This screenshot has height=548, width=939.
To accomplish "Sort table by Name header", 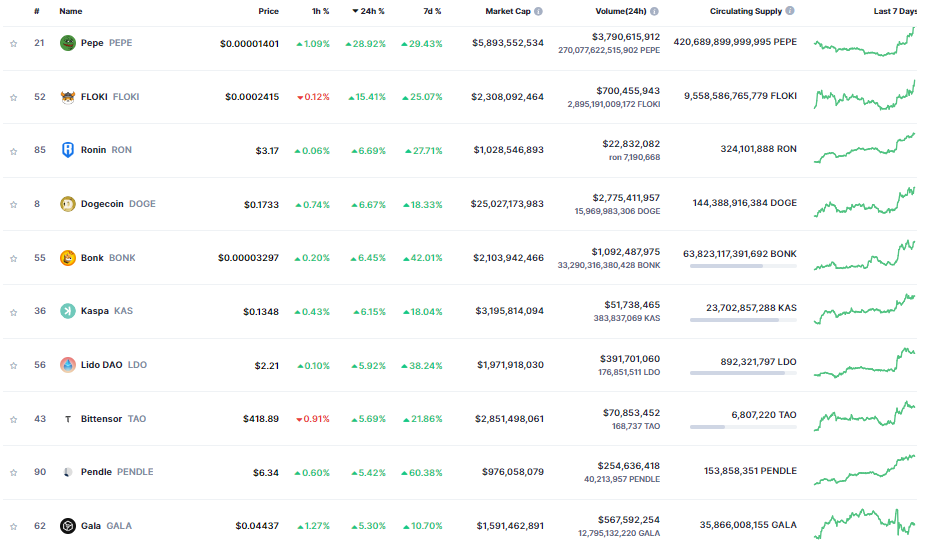I will click(x=71, y=11).
